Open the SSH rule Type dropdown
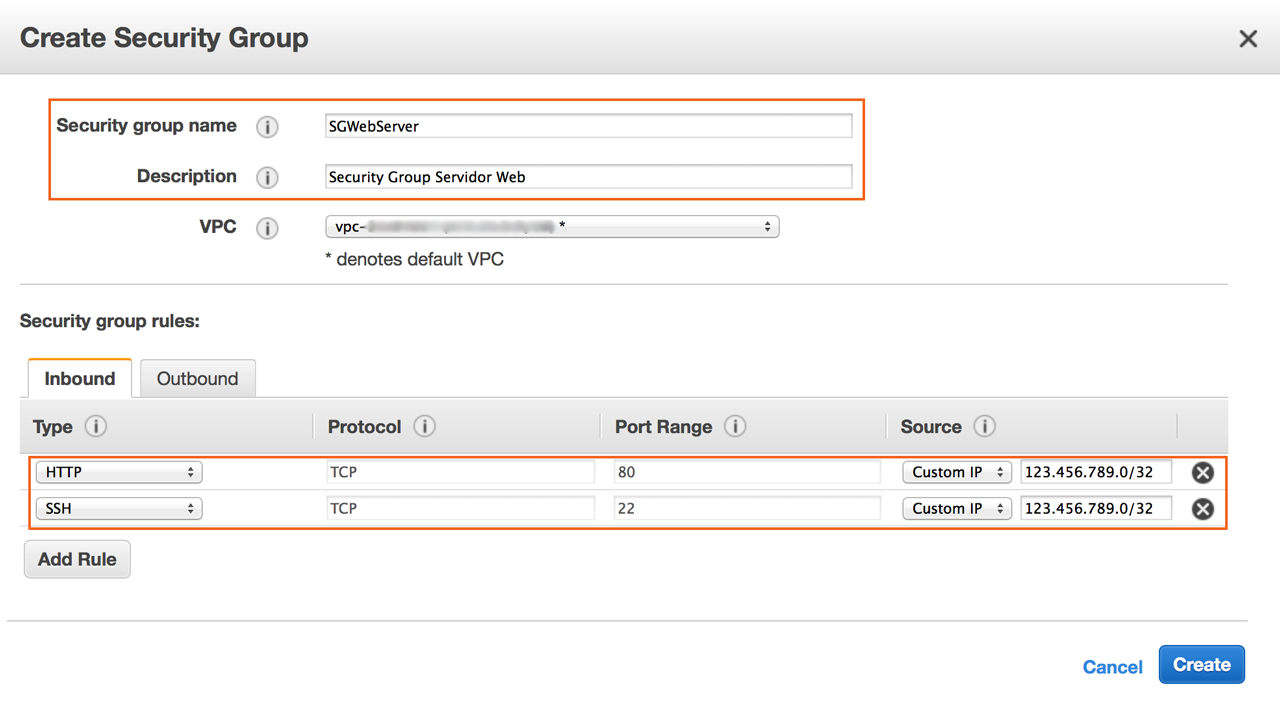Screen dimensions: 1280x707 pos(119,508)
